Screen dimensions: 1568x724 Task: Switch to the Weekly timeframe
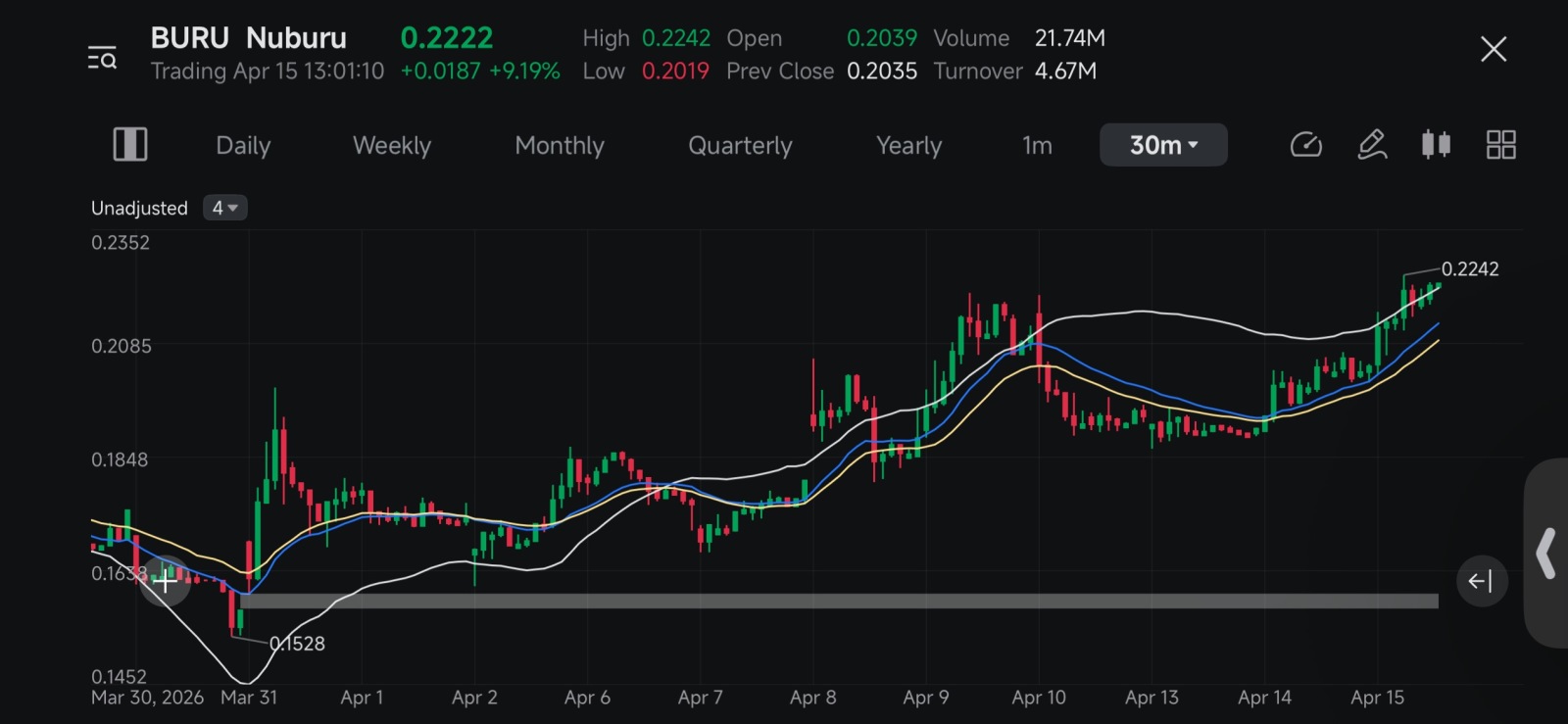[x=392, y=145]
